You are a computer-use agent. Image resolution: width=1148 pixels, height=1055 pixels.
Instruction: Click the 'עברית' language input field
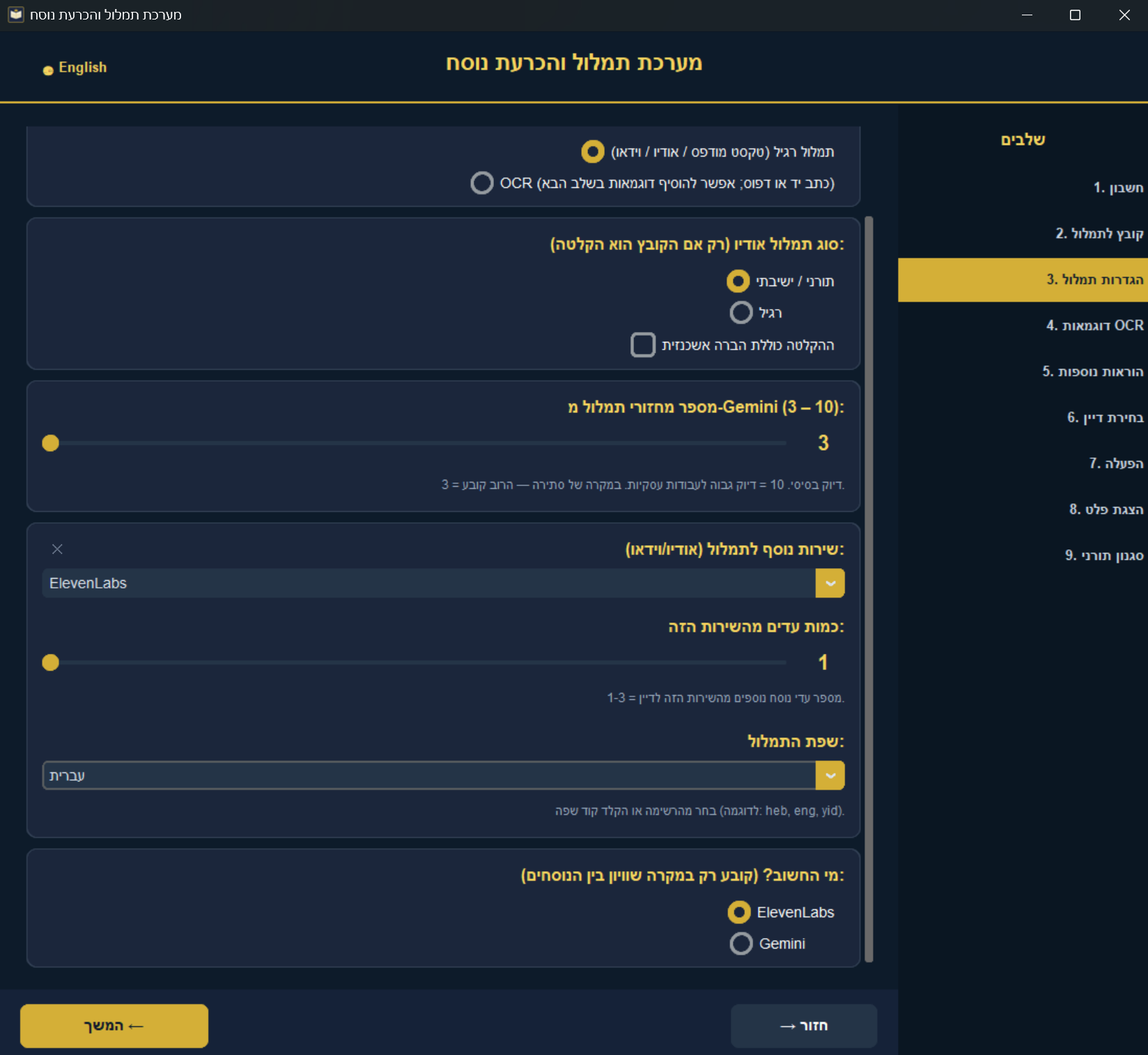point(428,776)
